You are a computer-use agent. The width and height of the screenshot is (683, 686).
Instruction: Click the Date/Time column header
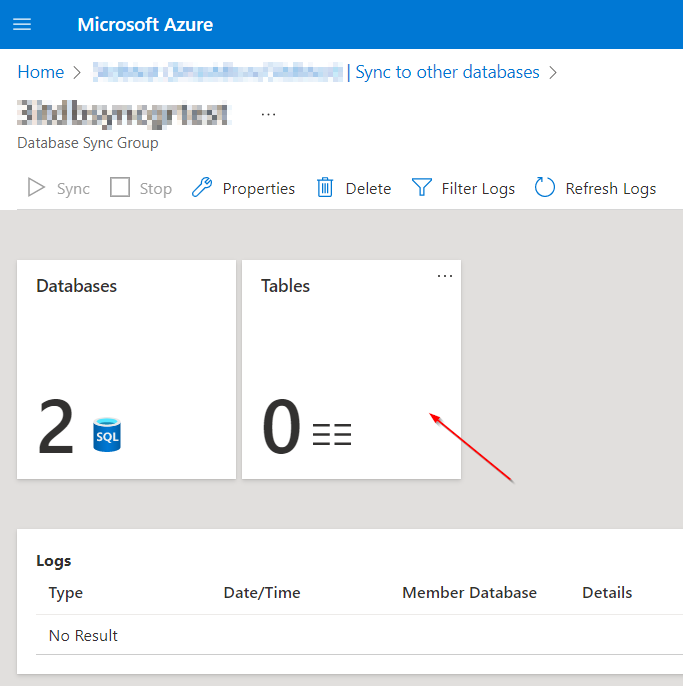[x=262, y=593]
